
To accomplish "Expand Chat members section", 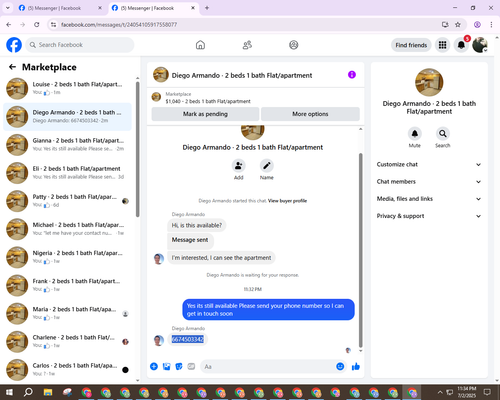I will pos(429,182).
